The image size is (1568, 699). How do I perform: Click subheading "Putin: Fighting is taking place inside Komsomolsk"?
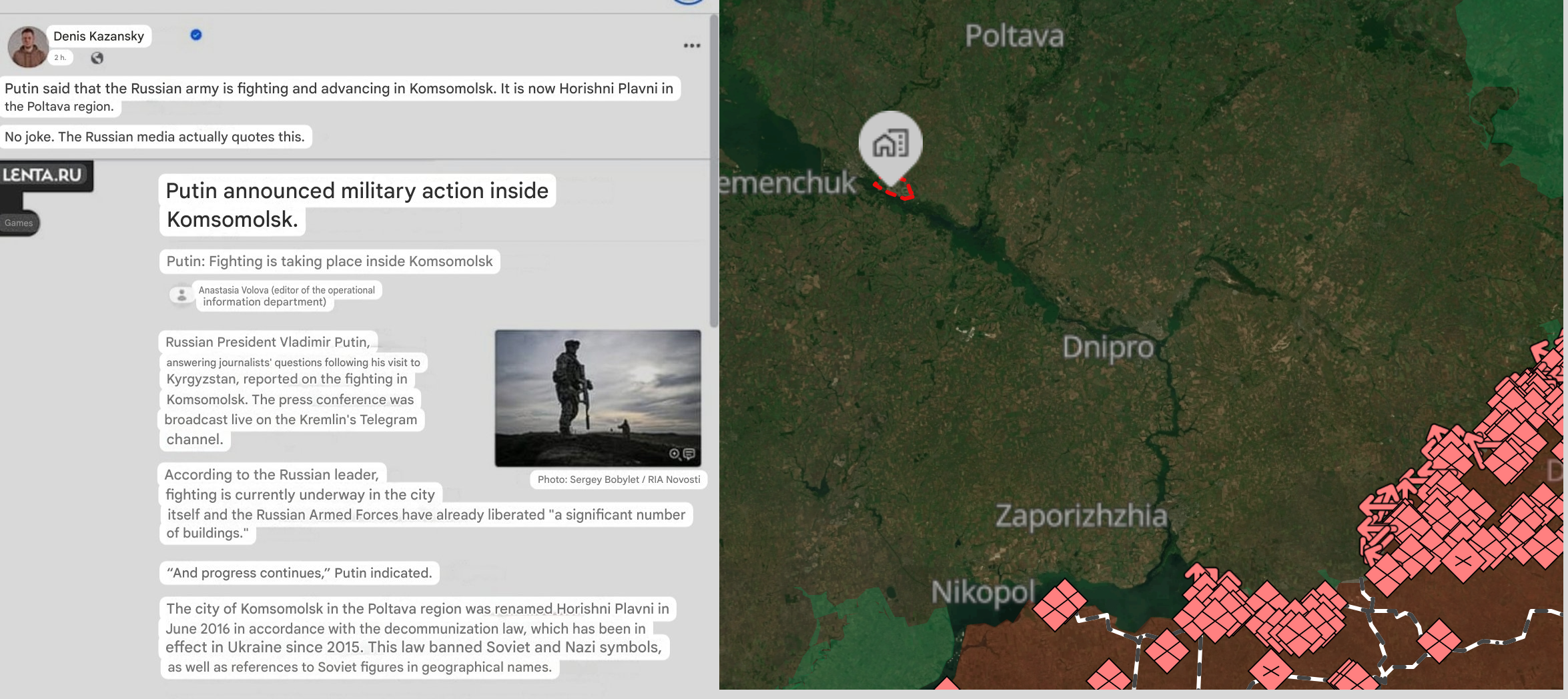click(330, 261)
